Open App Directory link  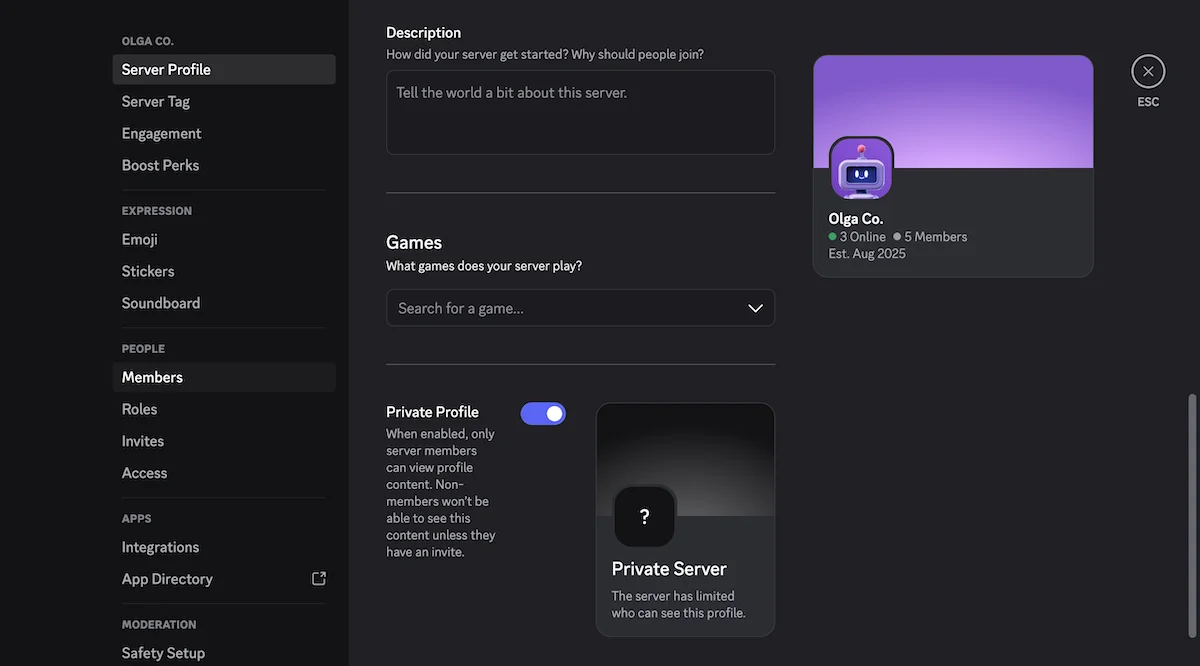(x=224, y=579)
